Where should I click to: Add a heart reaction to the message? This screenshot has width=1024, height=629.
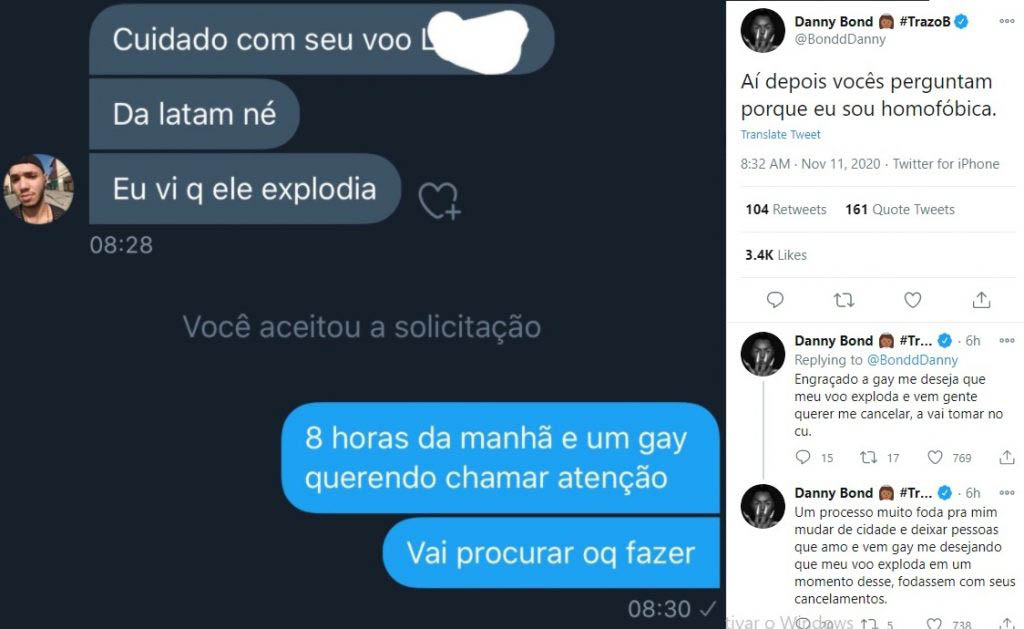tap(439, 201)
